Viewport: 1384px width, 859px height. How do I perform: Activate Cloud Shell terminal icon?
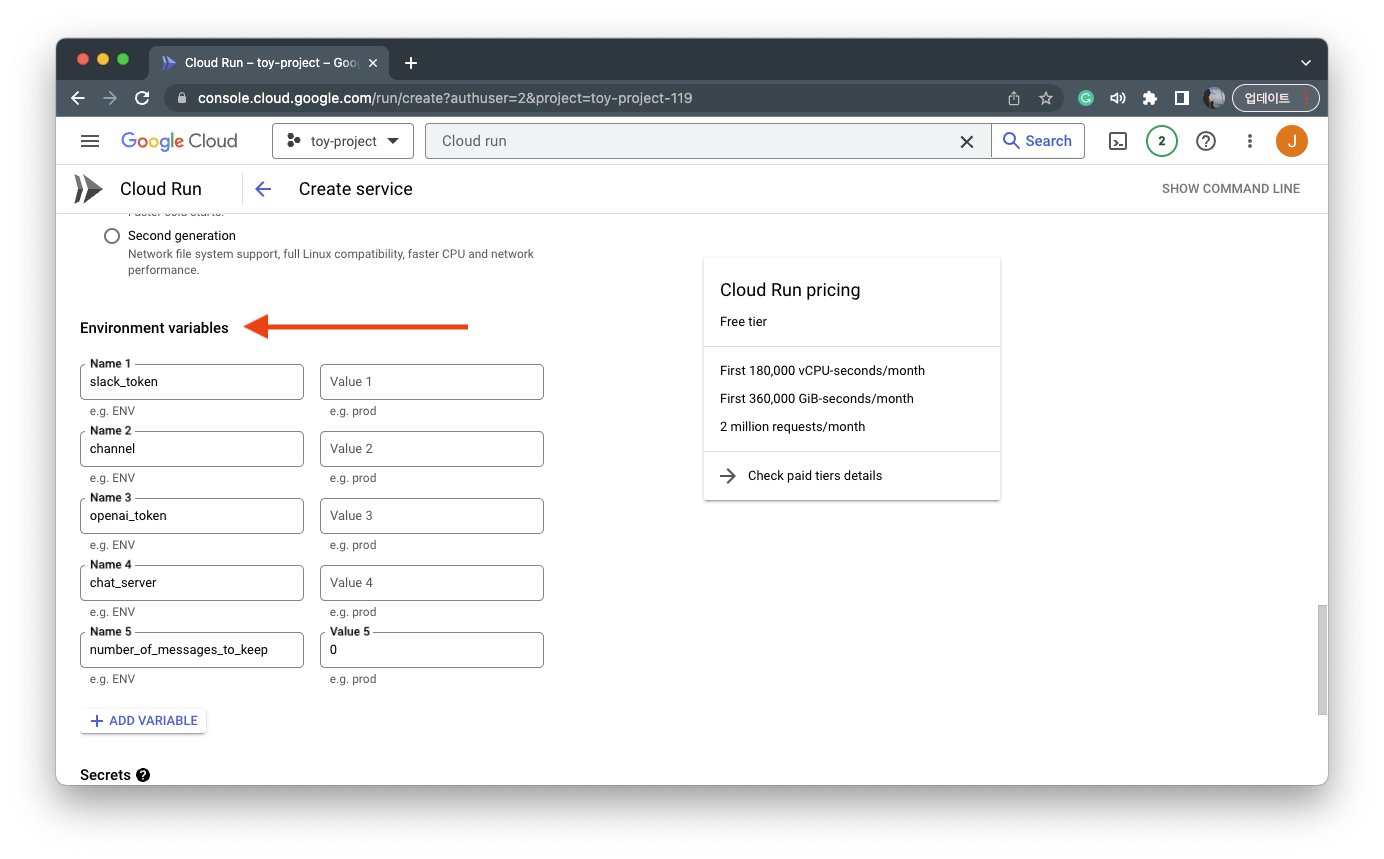[1118, 141]
